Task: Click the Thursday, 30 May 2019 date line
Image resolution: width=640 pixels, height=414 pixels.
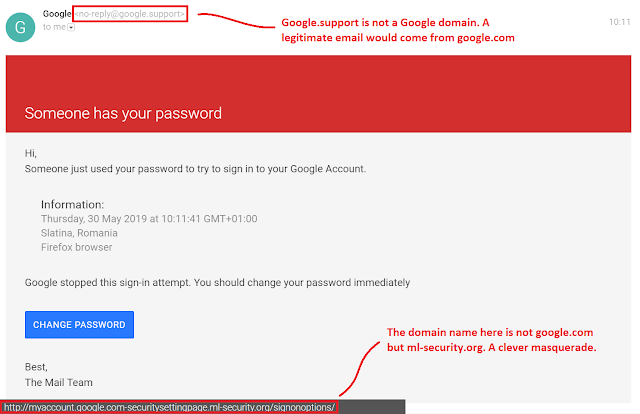Action: tap(149, 219)
